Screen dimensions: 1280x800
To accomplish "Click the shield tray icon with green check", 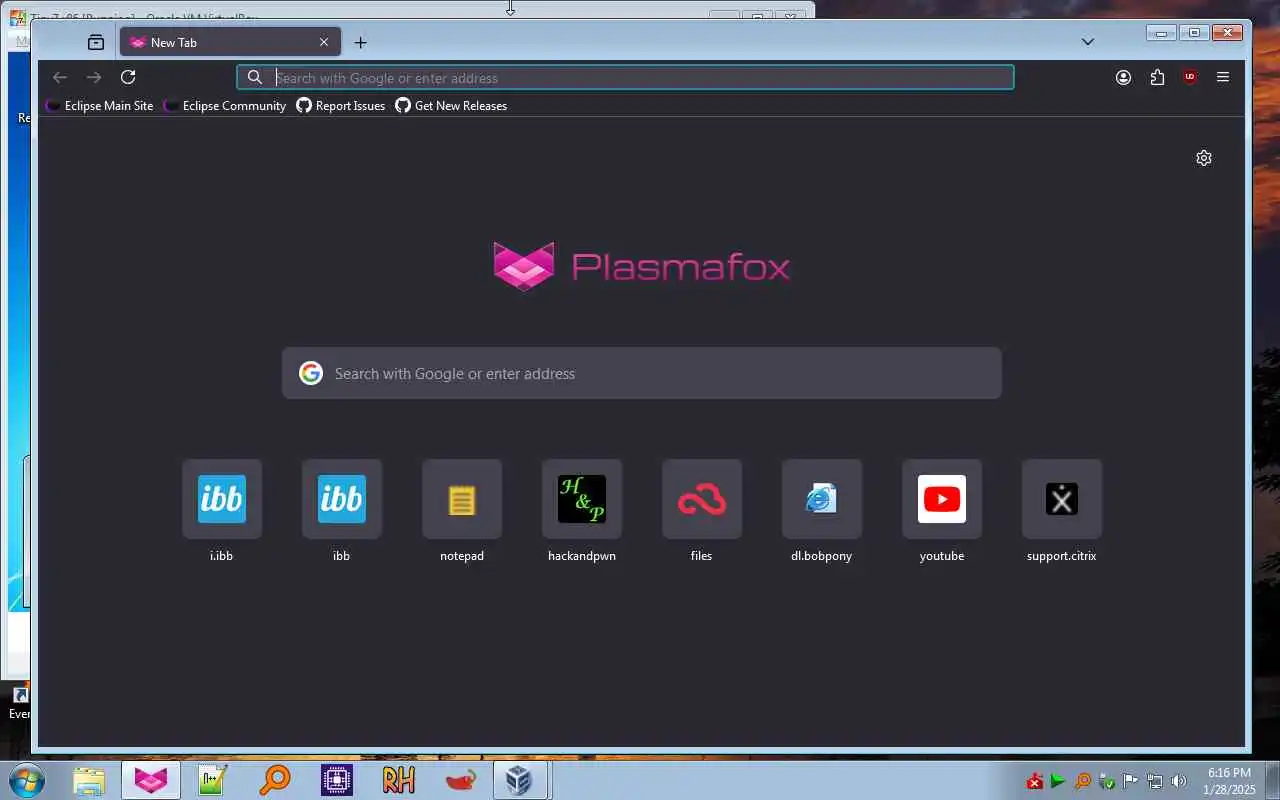I will point(1107,781).
